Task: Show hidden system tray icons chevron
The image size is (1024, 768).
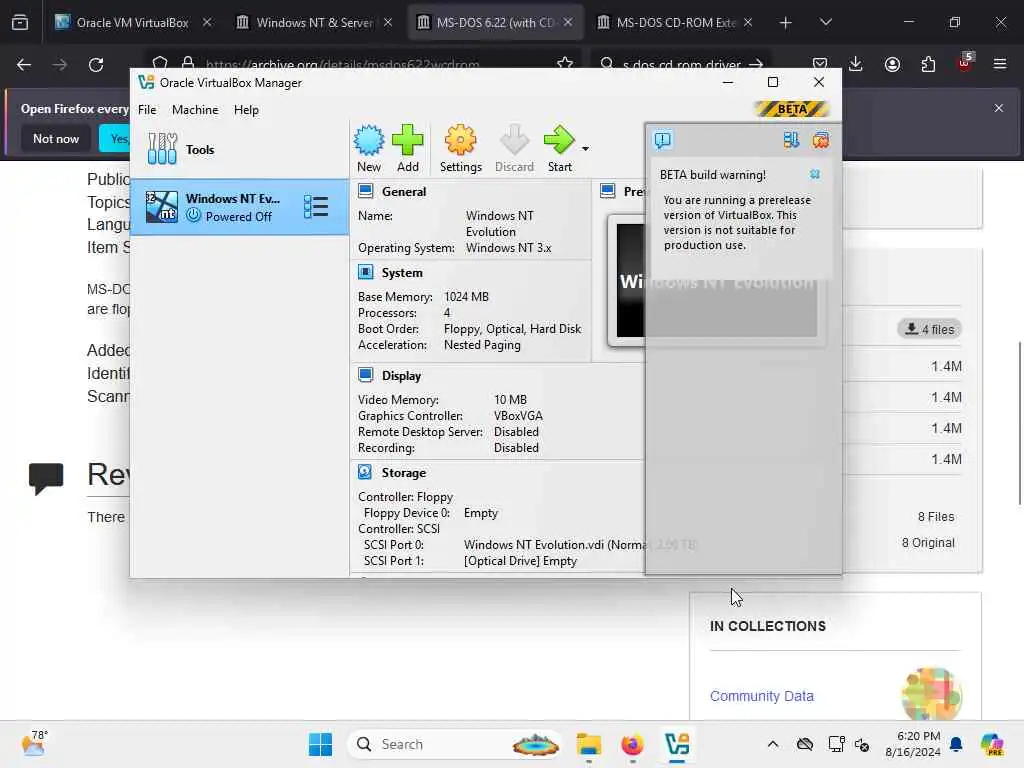Action: pyautogui.click(x=773, y=744)
